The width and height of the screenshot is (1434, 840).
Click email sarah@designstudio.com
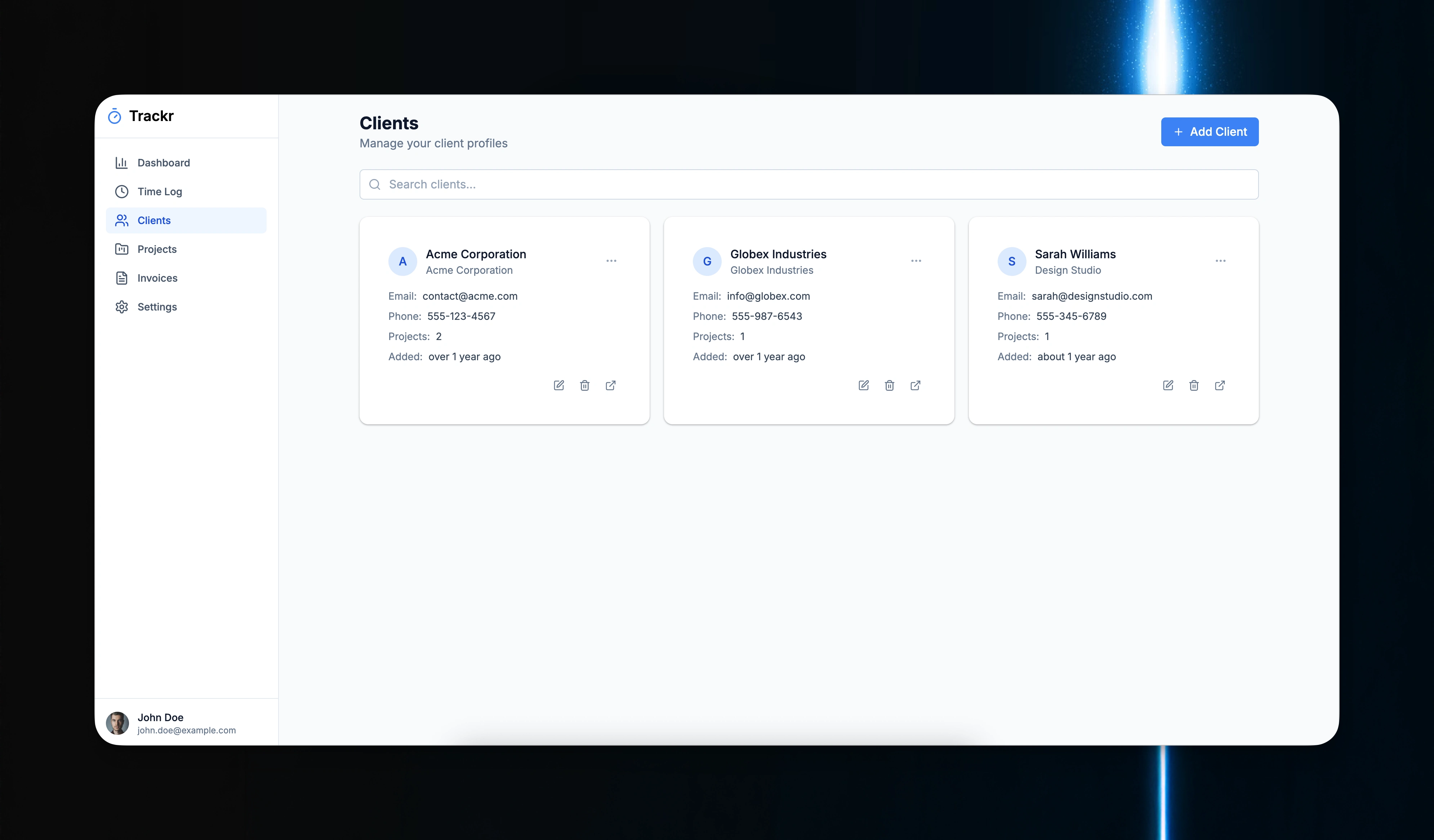1091,296
